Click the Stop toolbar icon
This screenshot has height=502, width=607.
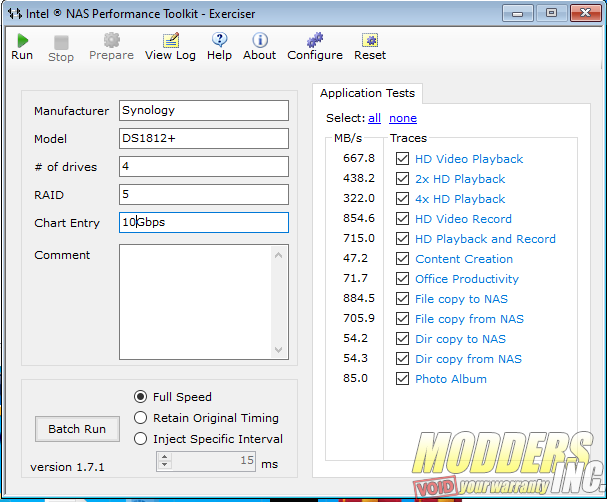click(61, 43)
